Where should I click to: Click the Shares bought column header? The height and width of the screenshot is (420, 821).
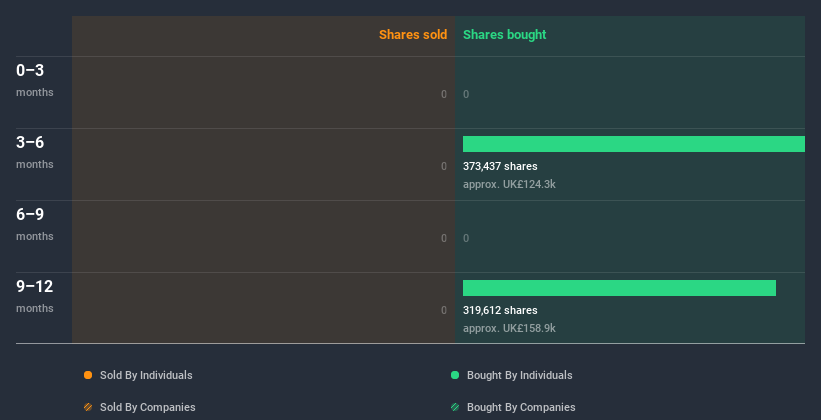click(505, 35)
